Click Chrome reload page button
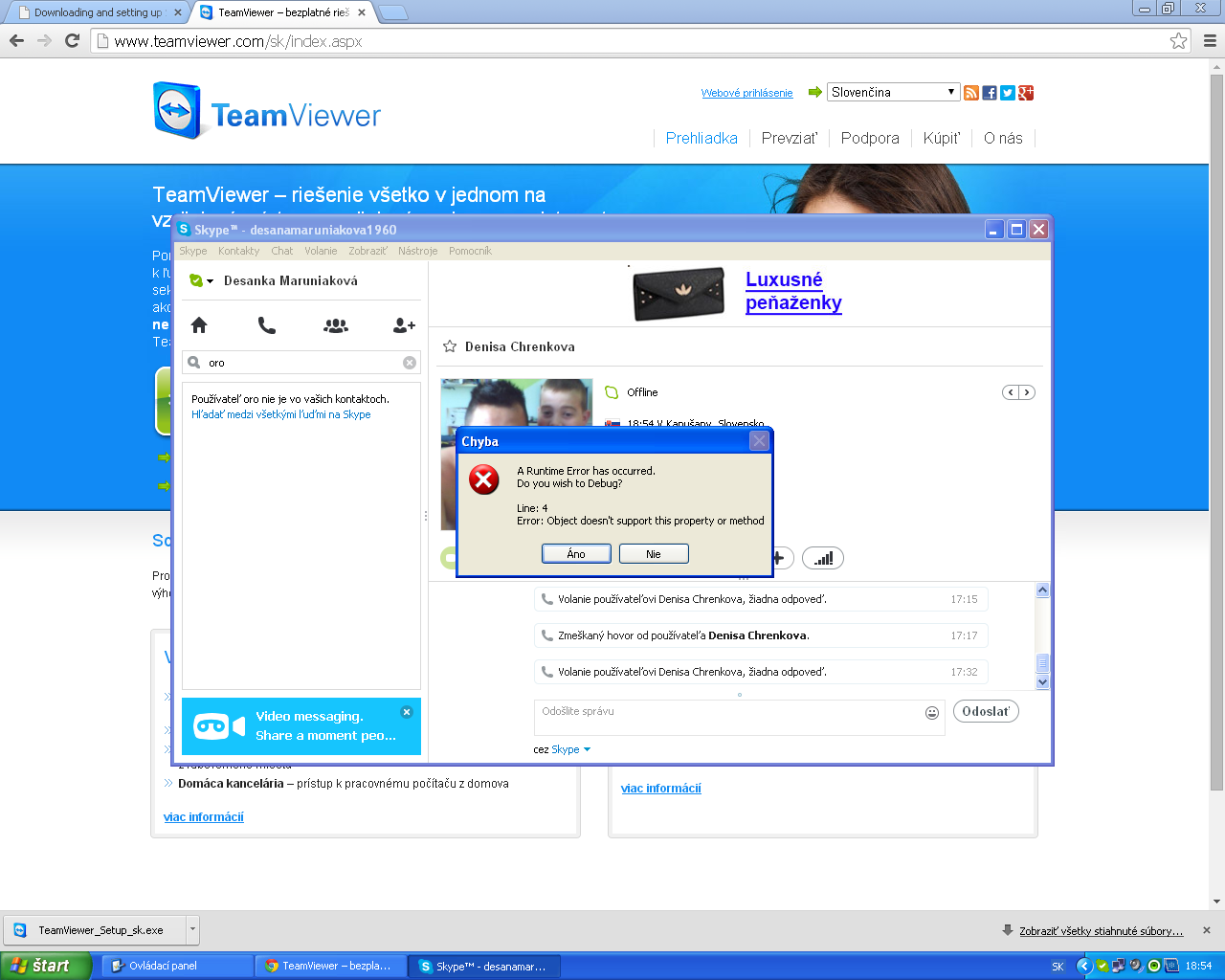Image resolution: width=1225 pixels, height=980 pixels. point(72,40)
